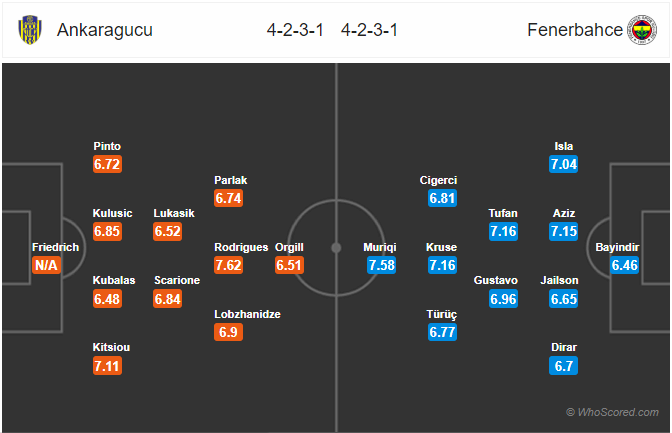Click Dirar's 6.7 rating badge
Screen dimensions: 672x433
[564, 366]
